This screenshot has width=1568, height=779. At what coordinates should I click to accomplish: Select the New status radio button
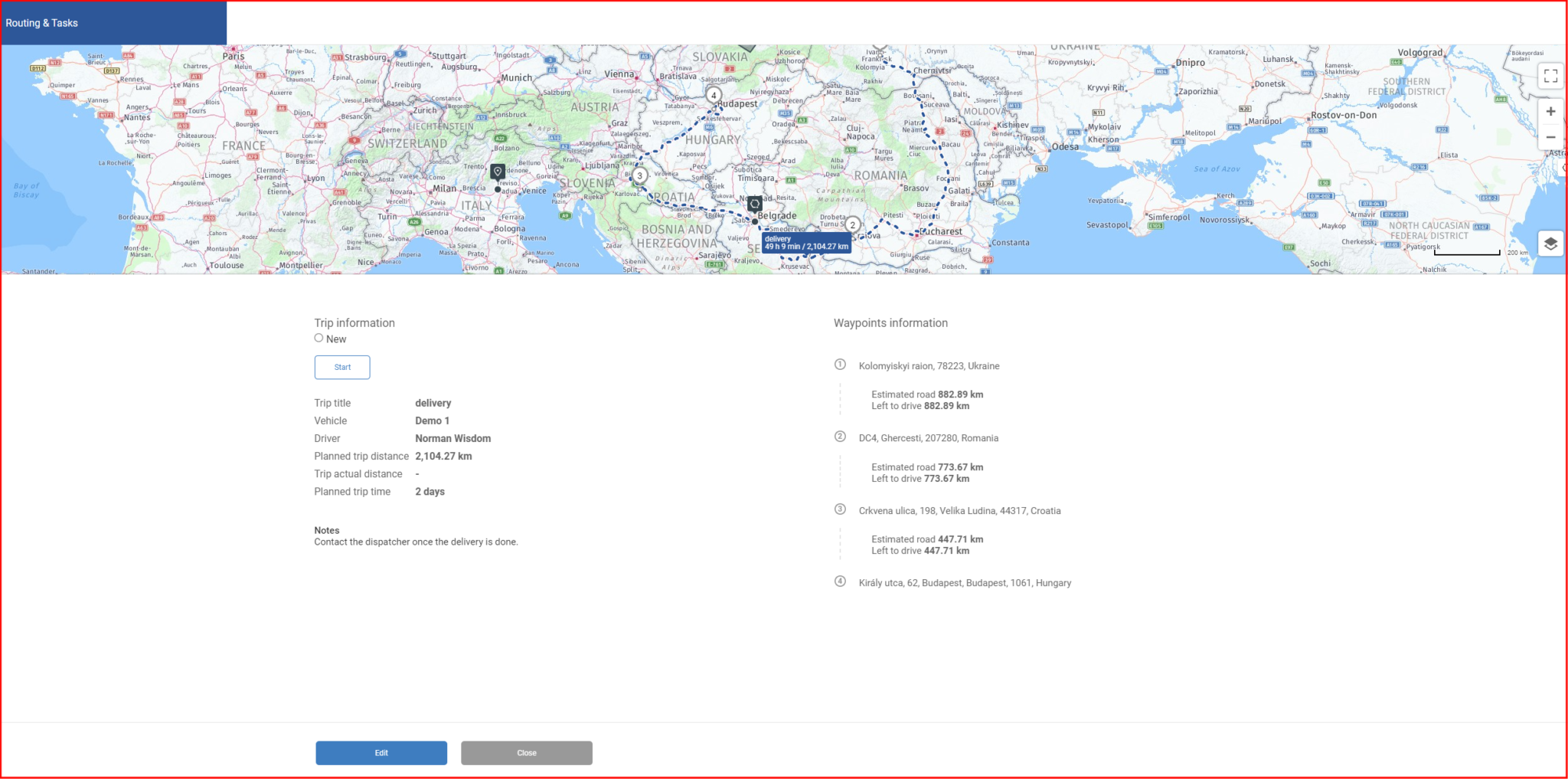pos(318,338)
